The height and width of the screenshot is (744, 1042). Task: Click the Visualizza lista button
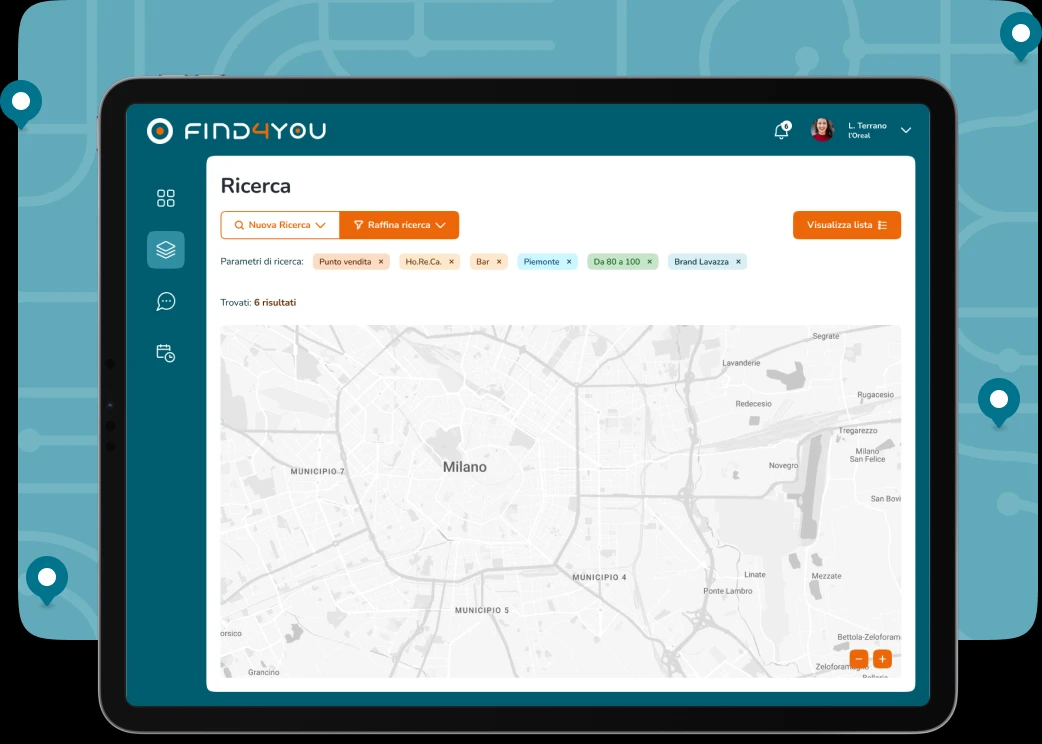[x=846, y=225]
